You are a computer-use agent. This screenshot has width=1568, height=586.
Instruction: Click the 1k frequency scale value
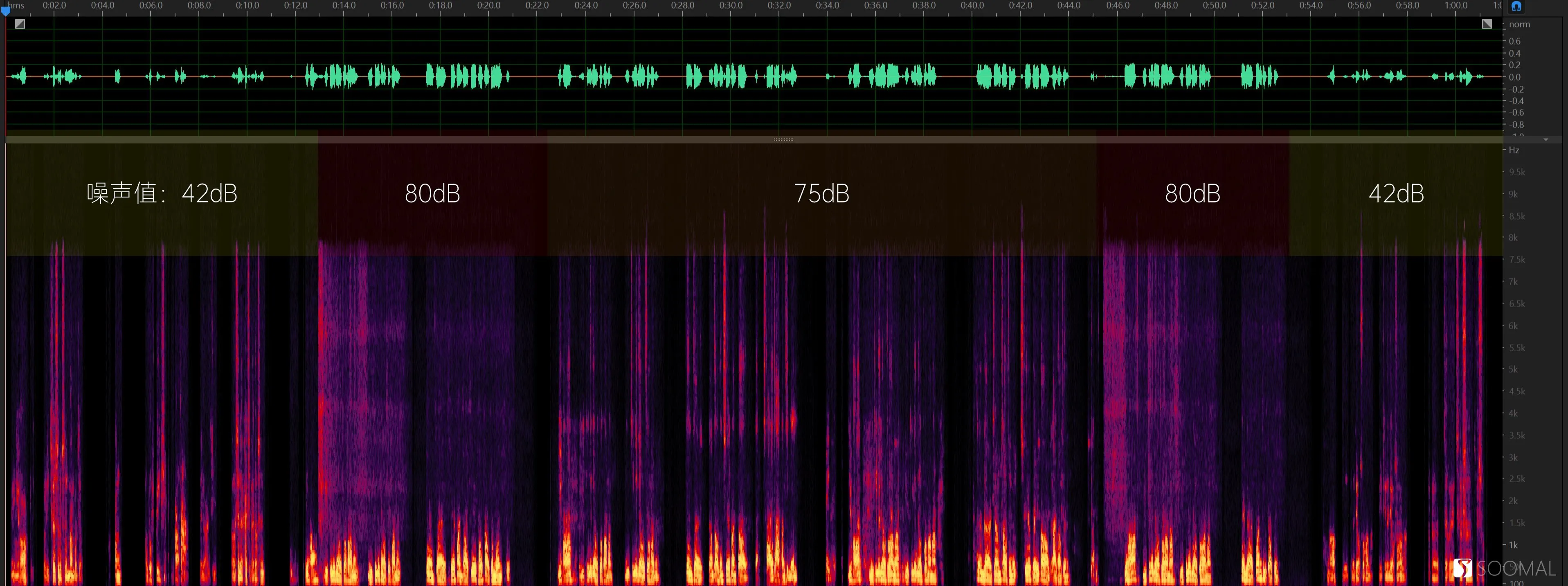click(1513, 545)
